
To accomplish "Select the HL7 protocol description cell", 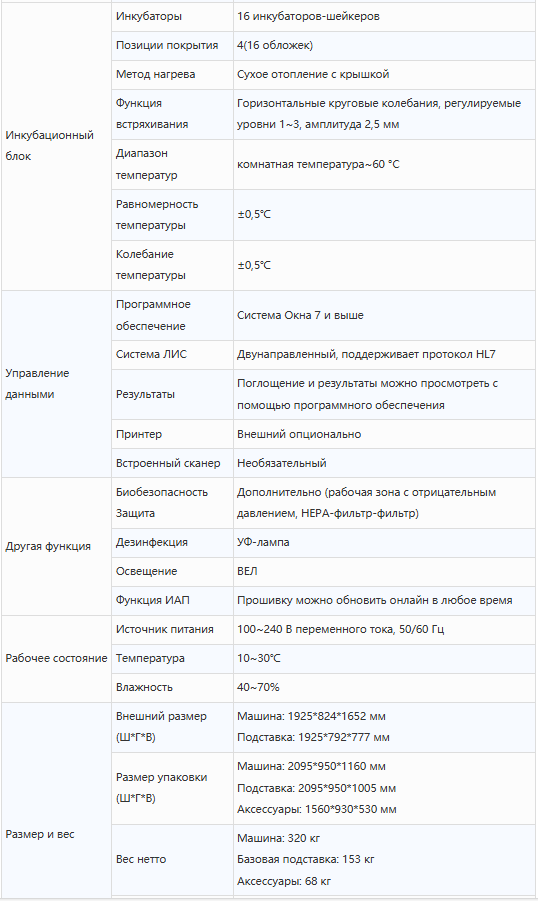I will coord(384,355).
